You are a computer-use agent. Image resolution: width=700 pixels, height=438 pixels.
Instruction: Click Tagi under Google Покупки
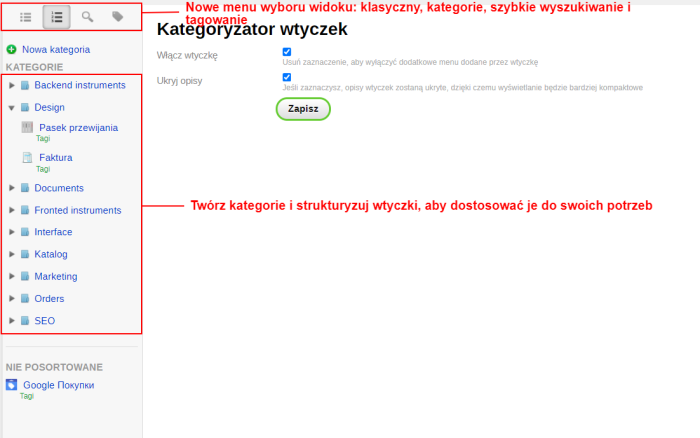point(27,396)
